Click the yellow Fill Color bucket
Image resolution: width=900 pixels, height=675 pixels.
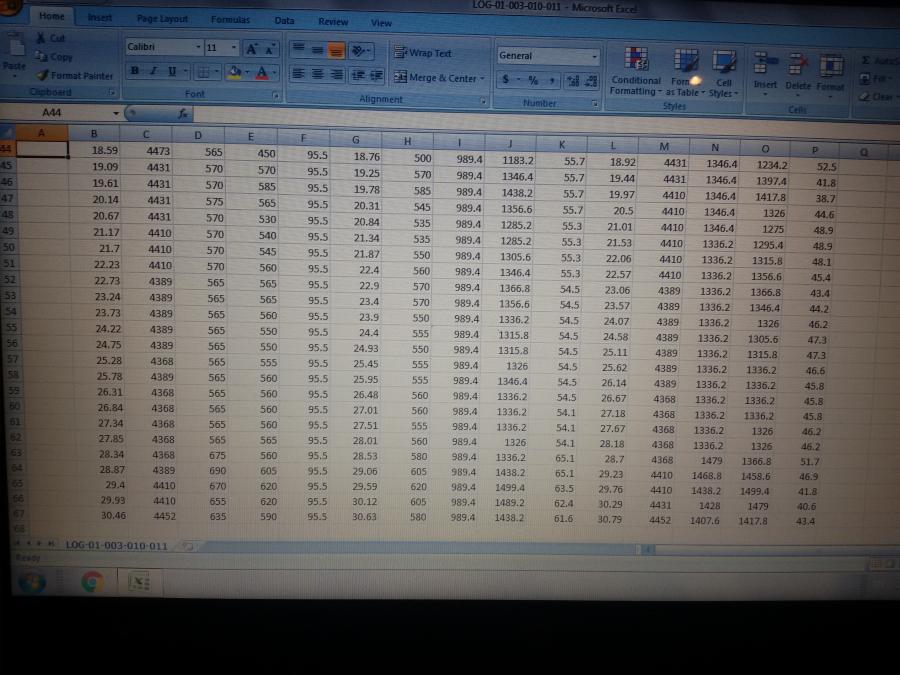tap(232, 72)
